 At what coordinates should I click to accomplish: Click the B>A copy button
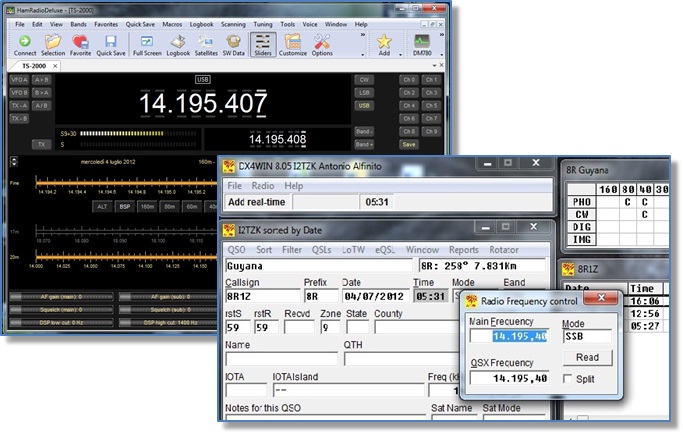41,92
